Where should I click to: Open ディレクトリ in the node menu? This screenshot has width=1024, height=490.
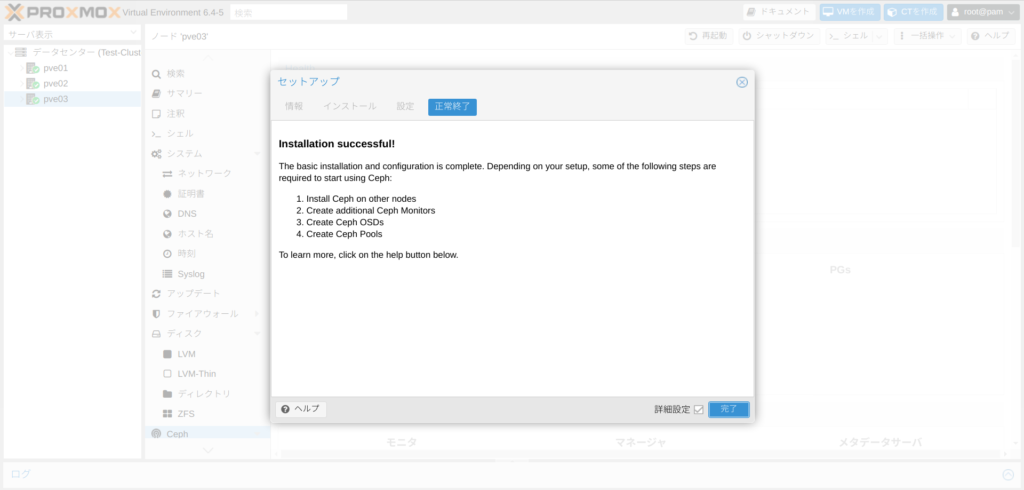click(206, 394)
